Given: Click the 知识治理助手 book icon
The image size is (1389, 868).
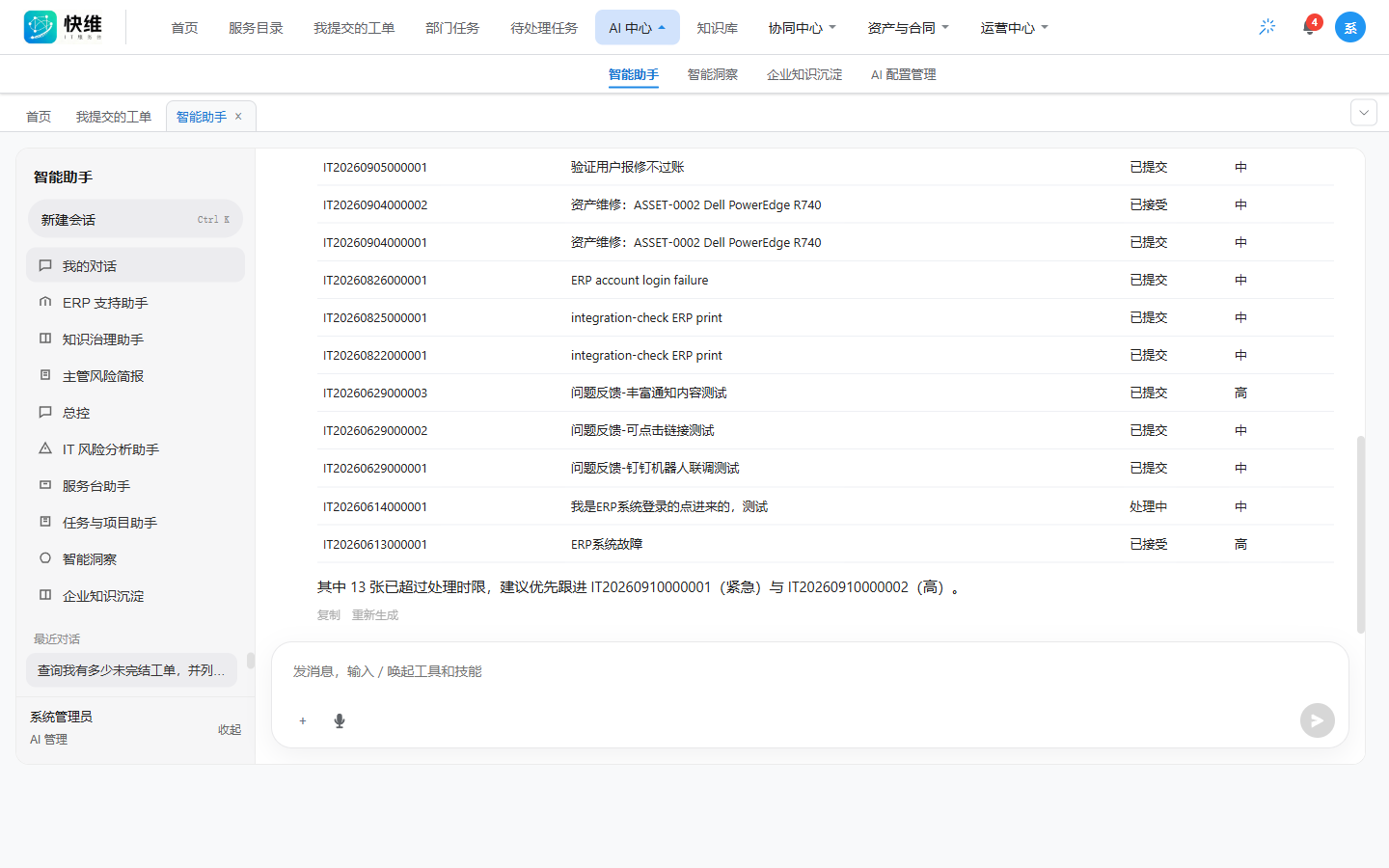Looking at the screenshot, I should point(45,339).
